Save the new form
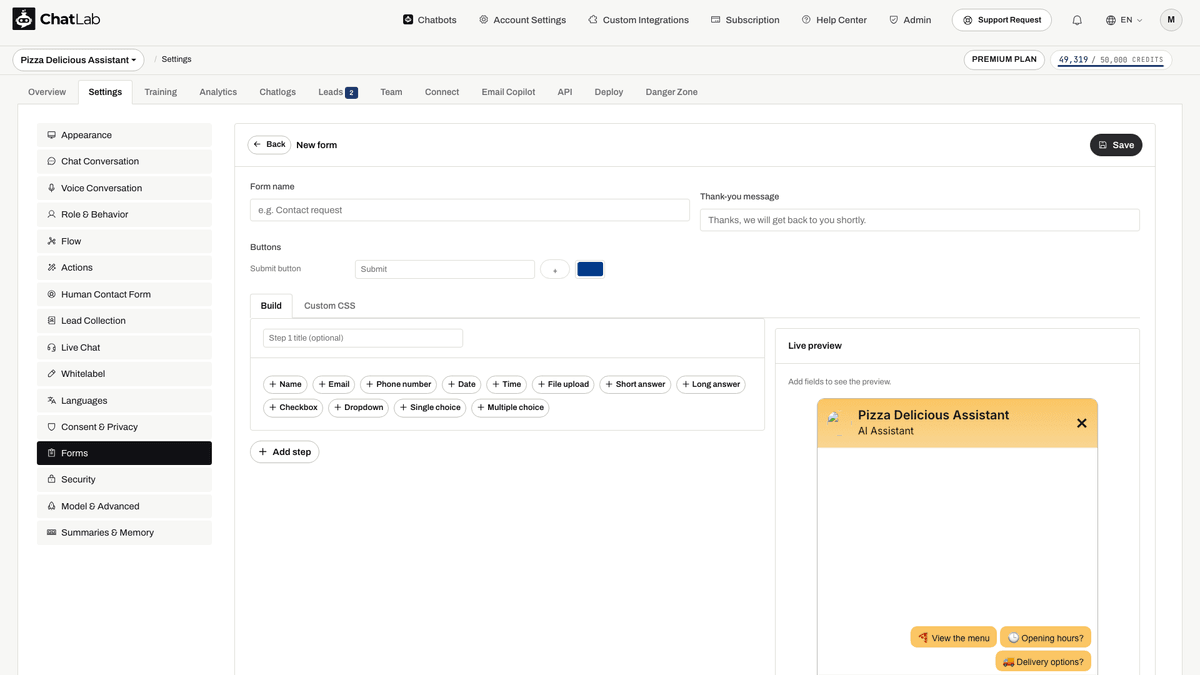Screen dimensions: 1200x675 click(x=1116, y=145)
